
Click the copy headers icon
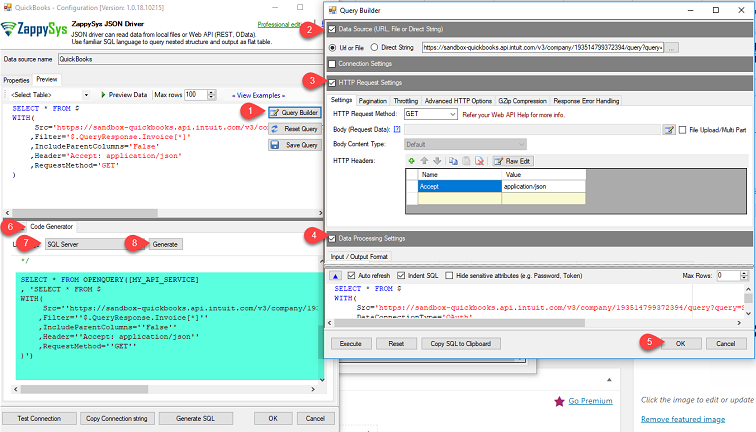452,160
